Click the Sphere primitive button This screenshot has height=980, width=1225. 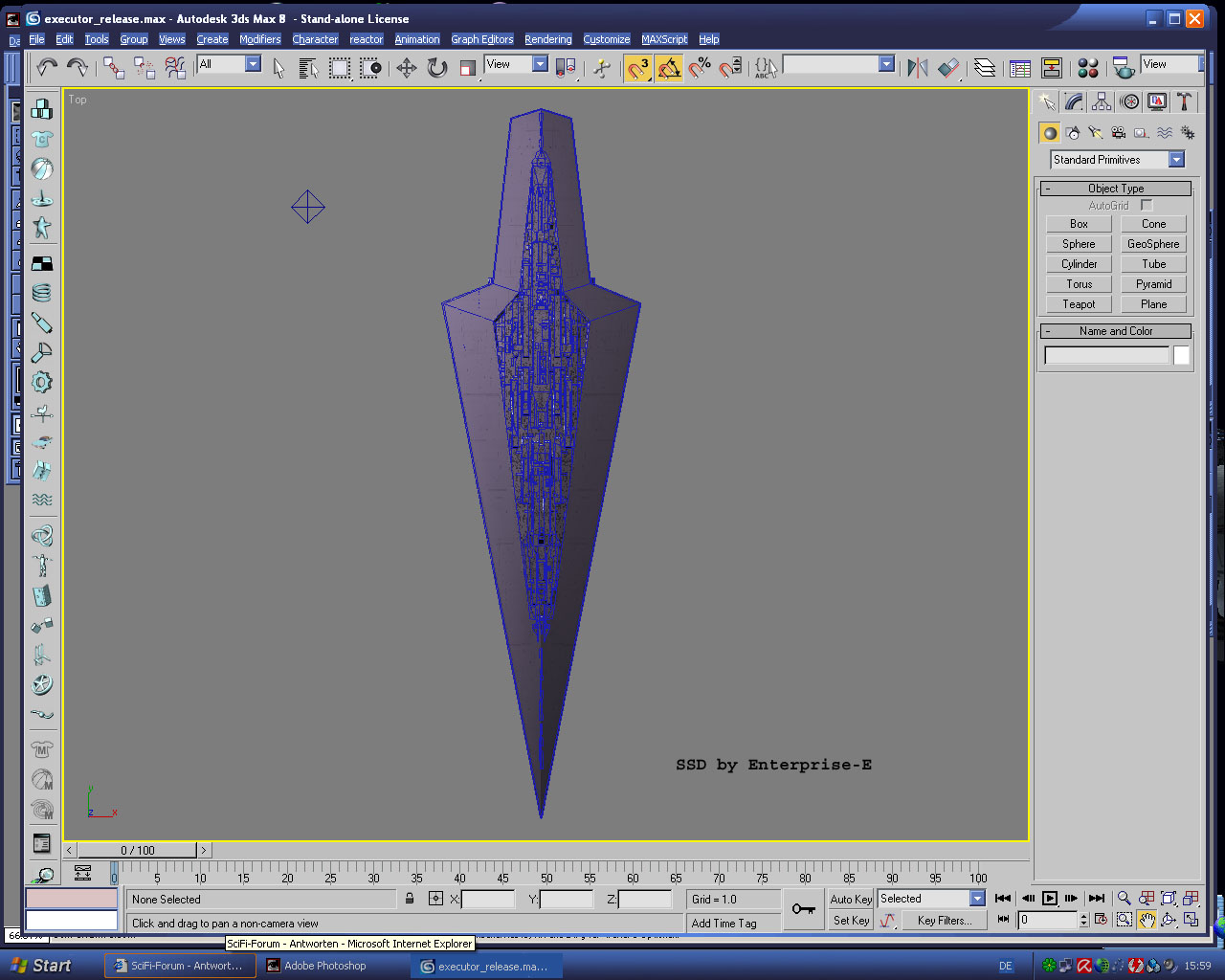(1079, 244)
